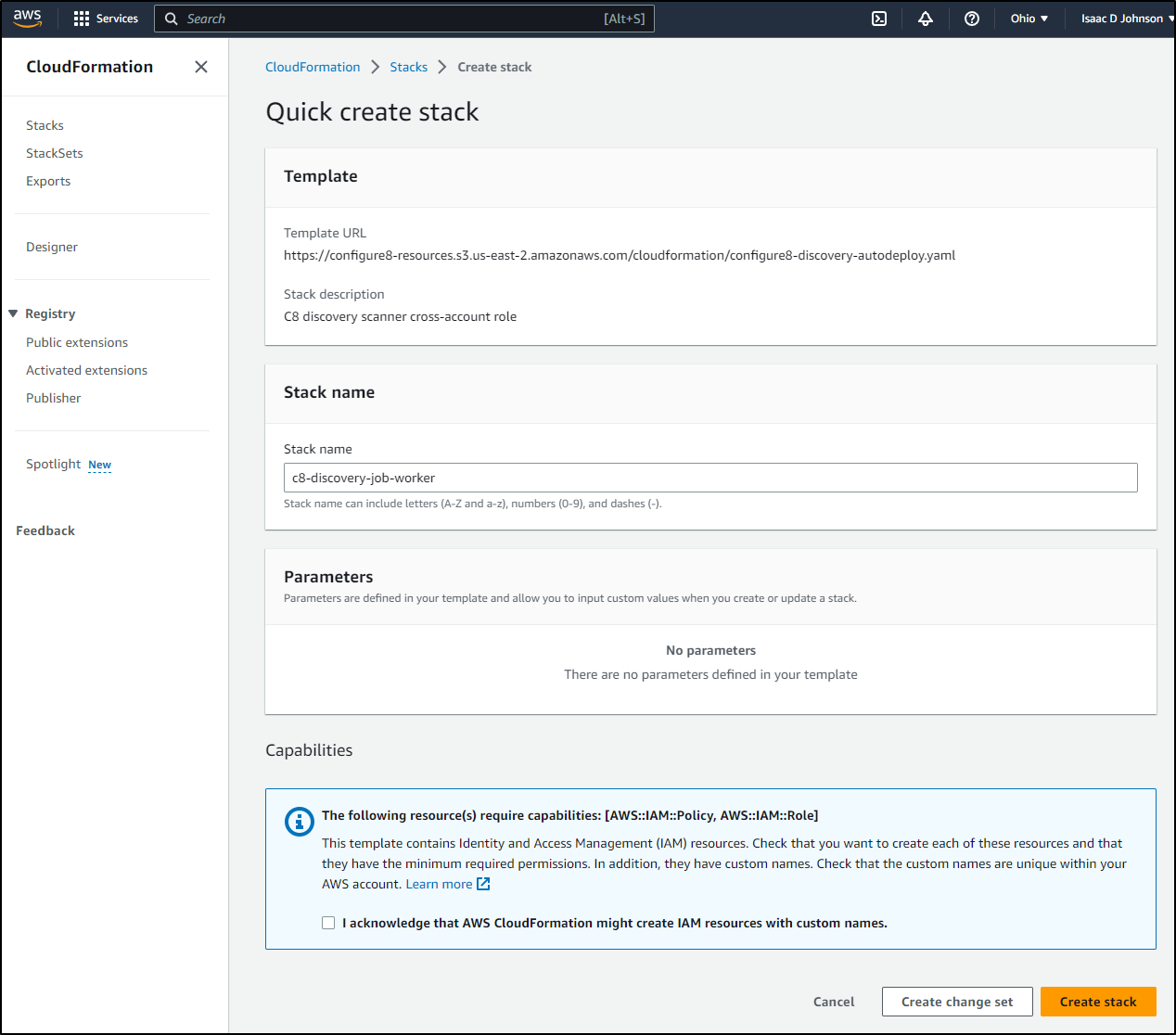Click the New badge beside Spotlight
1176x1035 pixels.
point(99,465)
